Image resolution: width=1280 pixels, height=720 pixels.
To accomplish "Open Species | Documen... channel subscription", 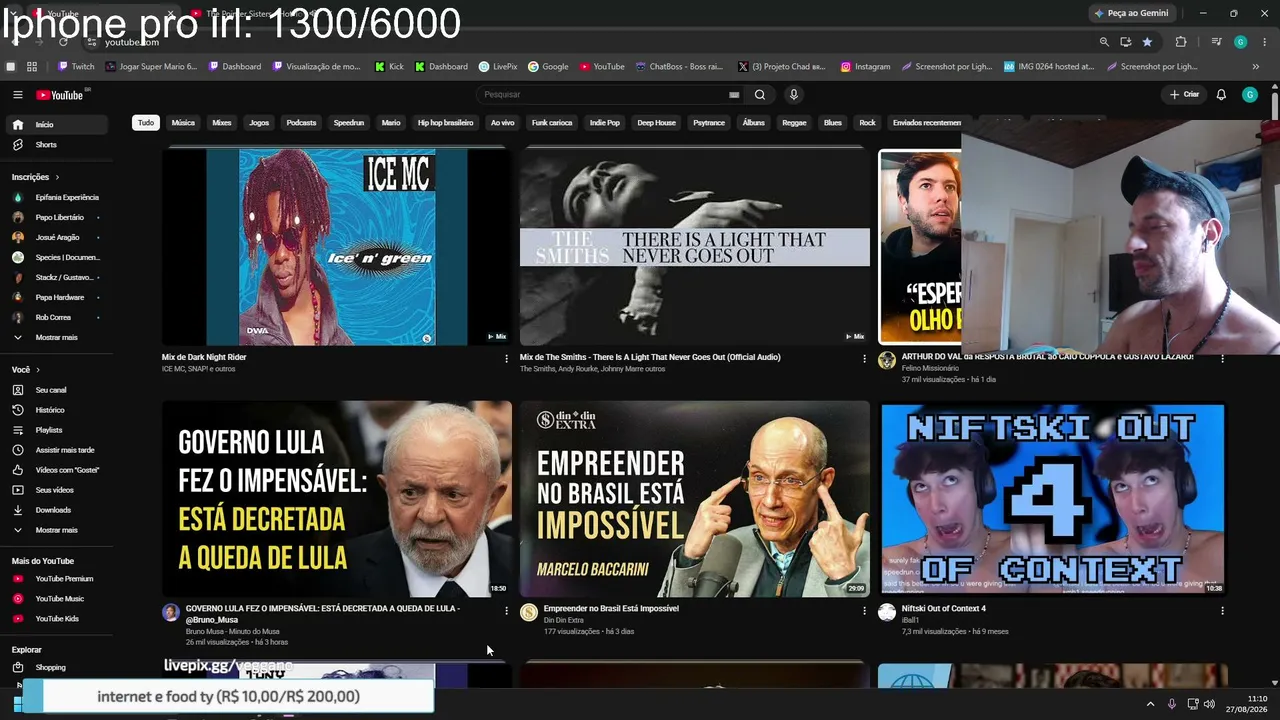I will (x=56, y=258).
